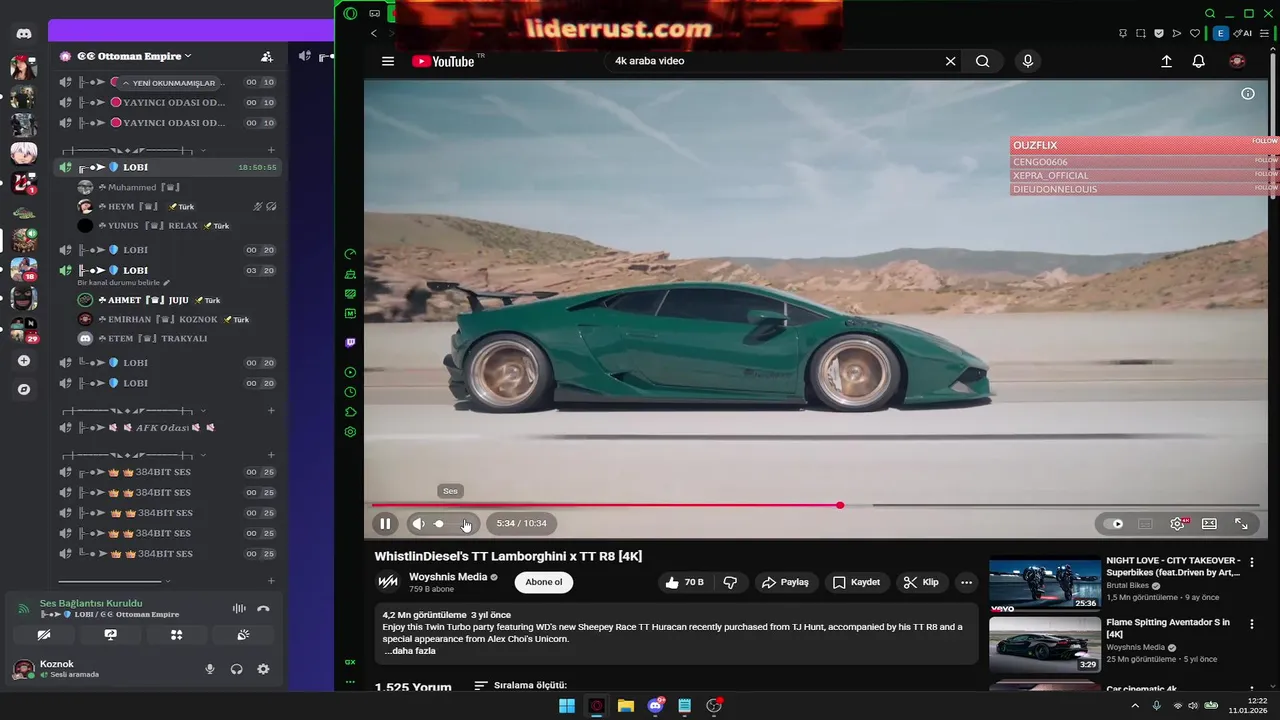Open Flame Spitting Aventador S thumbnail

pos(1045,645)
